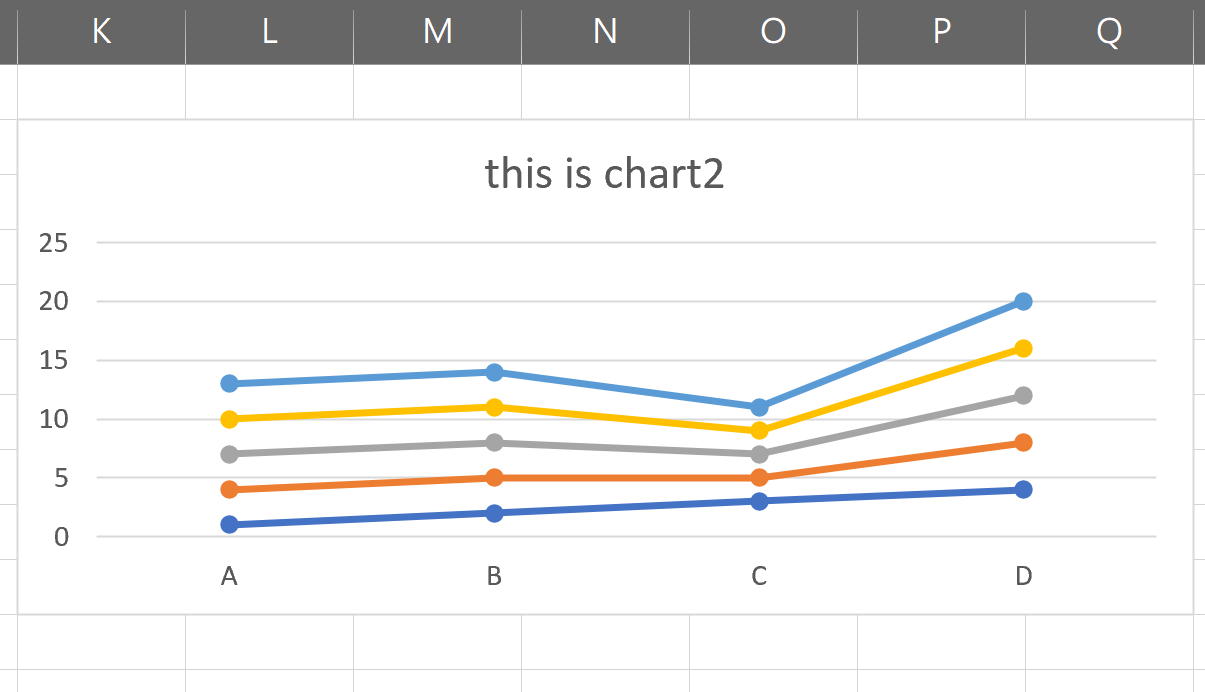Select the gray series marker at D
This screenshot has height=692, width=1205.
(1023, 395)
